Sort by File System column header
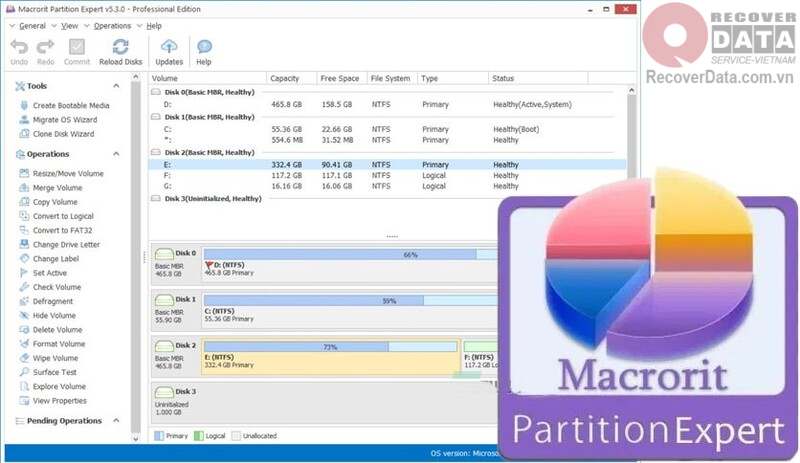 392,78
